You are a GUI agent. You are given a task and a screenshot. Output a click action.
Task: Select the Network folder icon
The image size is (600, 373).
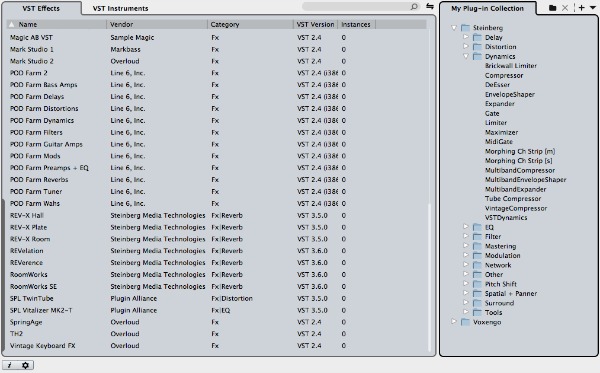477,265
